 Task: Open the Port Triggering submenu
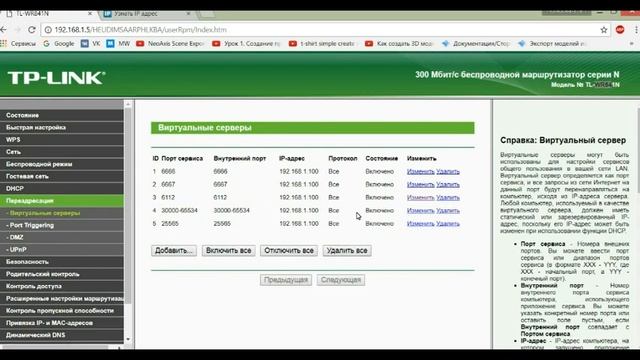(x=62, y=225)
